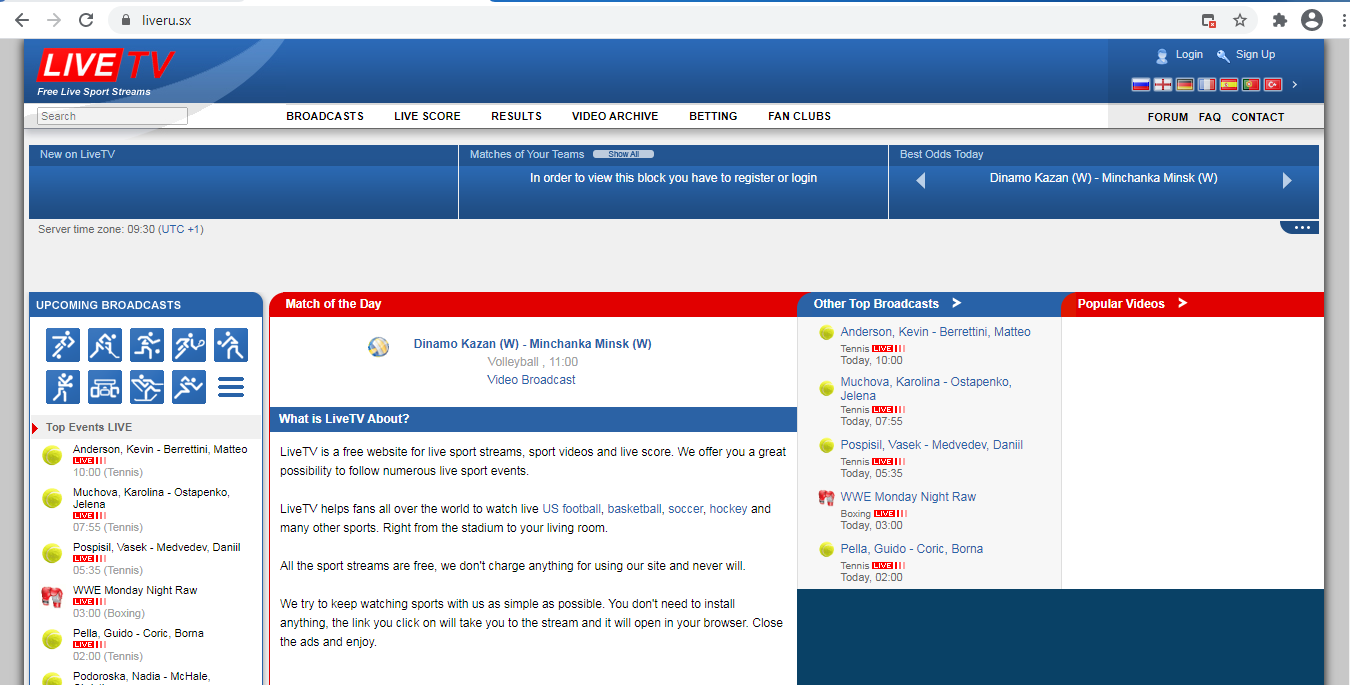Click the reload page button in browser

86,20
